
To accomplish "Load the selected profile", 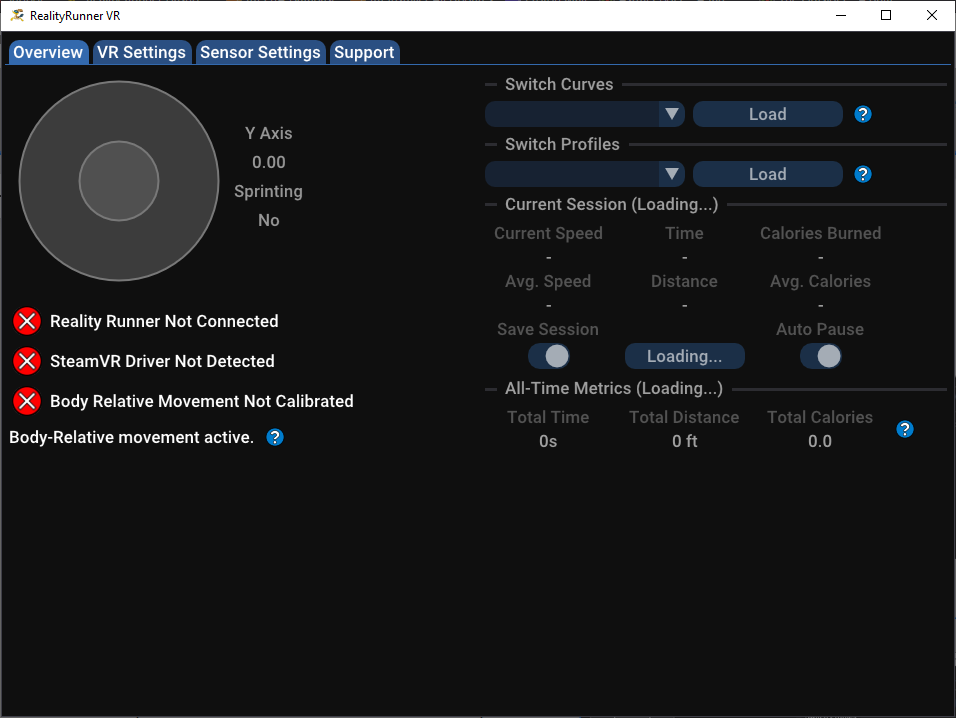I will (x=768, y=174).
